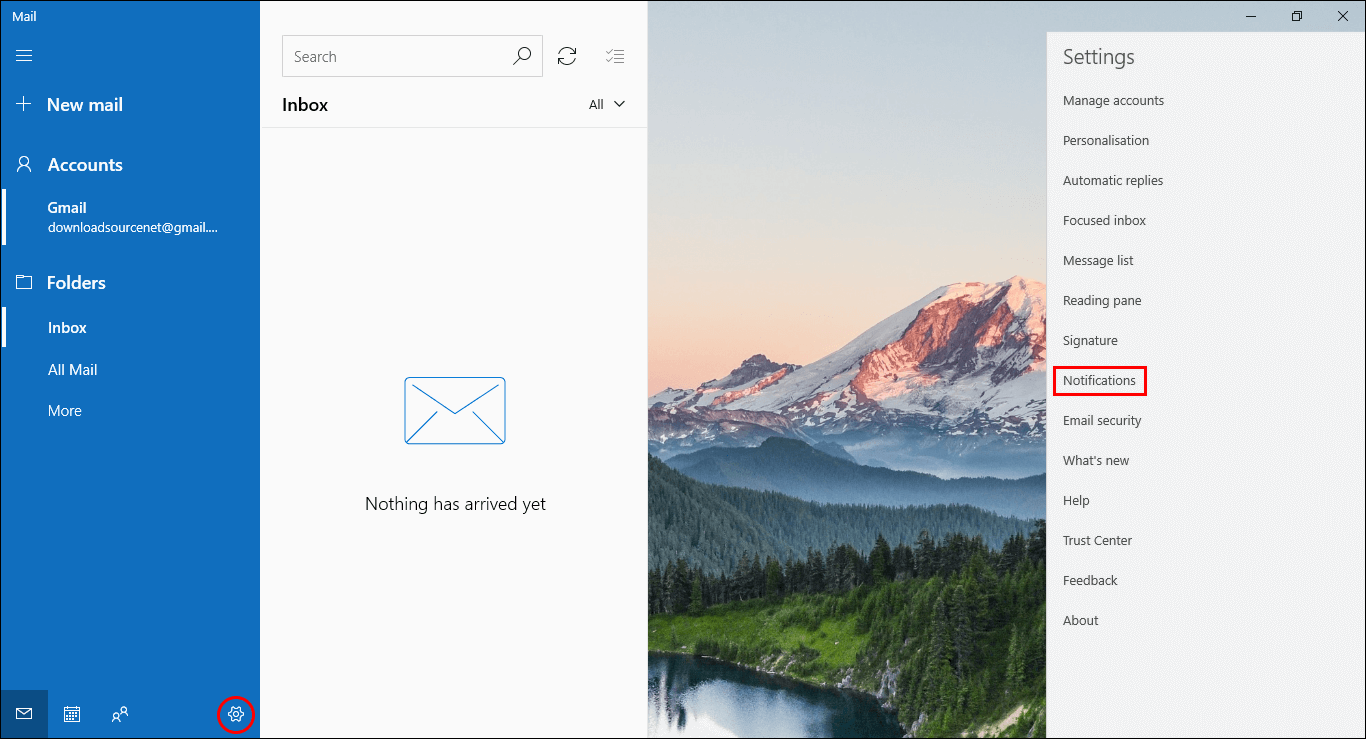Switch to Mail view icon
This screenshot has height=739, width=1366.
click(24, 714)
